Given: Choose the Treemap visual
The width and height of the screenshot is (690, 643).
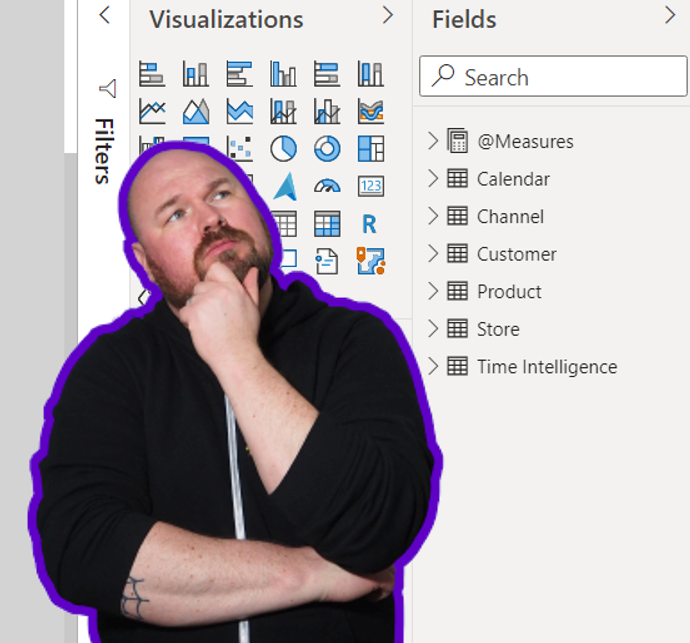Looking at the screenshot, I should click(x=371, y=148).
